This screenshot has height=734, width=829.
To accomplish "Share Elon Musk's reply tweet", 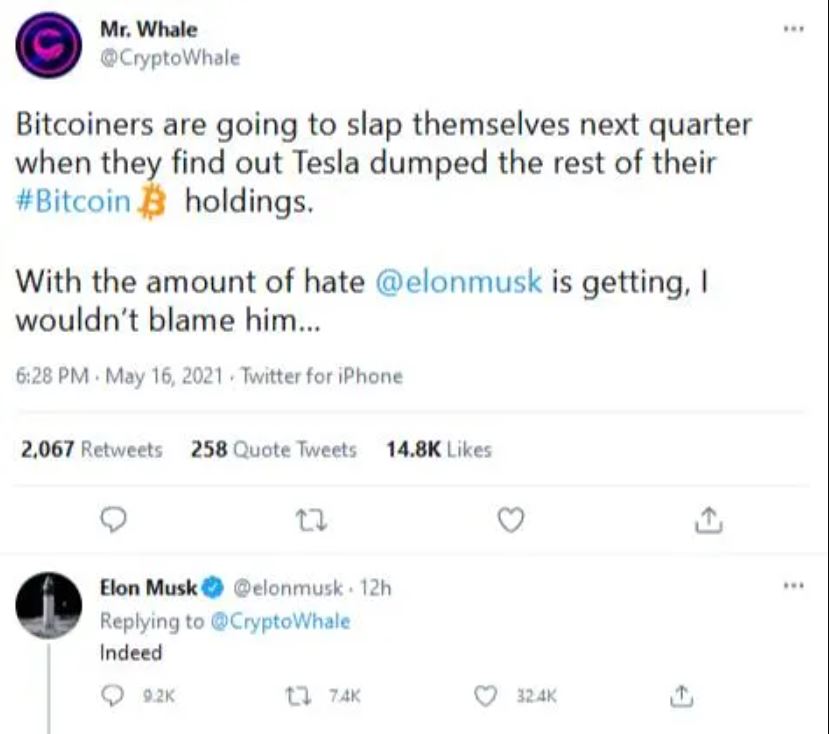I will tap(681, 696).
